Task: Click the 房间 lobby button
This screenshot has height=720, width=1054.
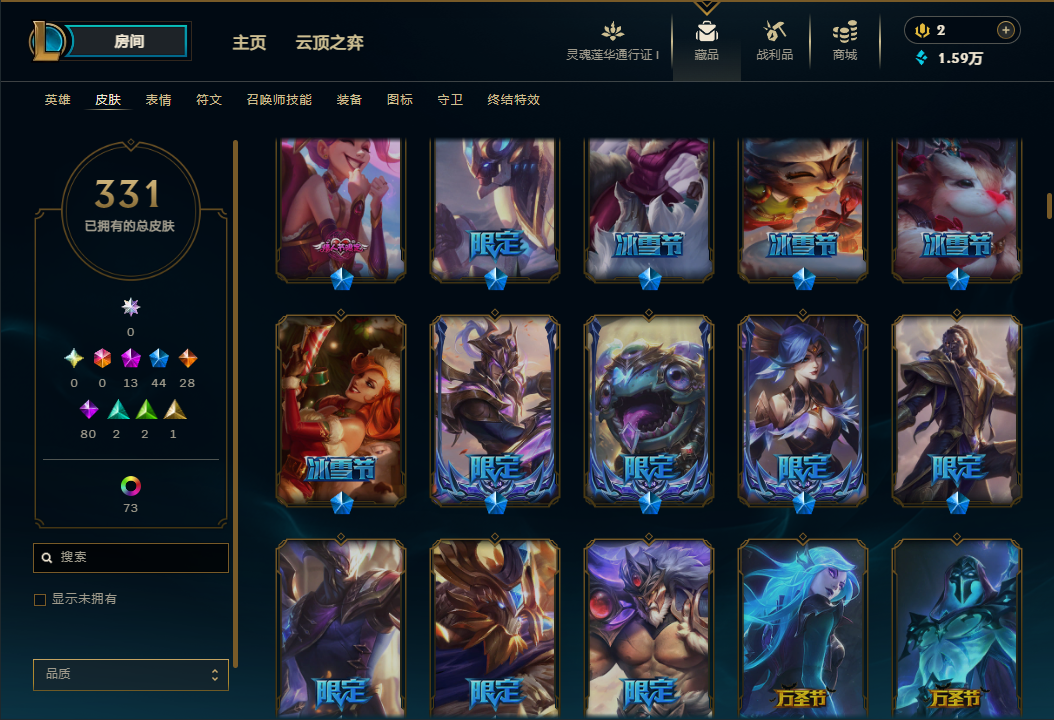Action: [128, 41]
